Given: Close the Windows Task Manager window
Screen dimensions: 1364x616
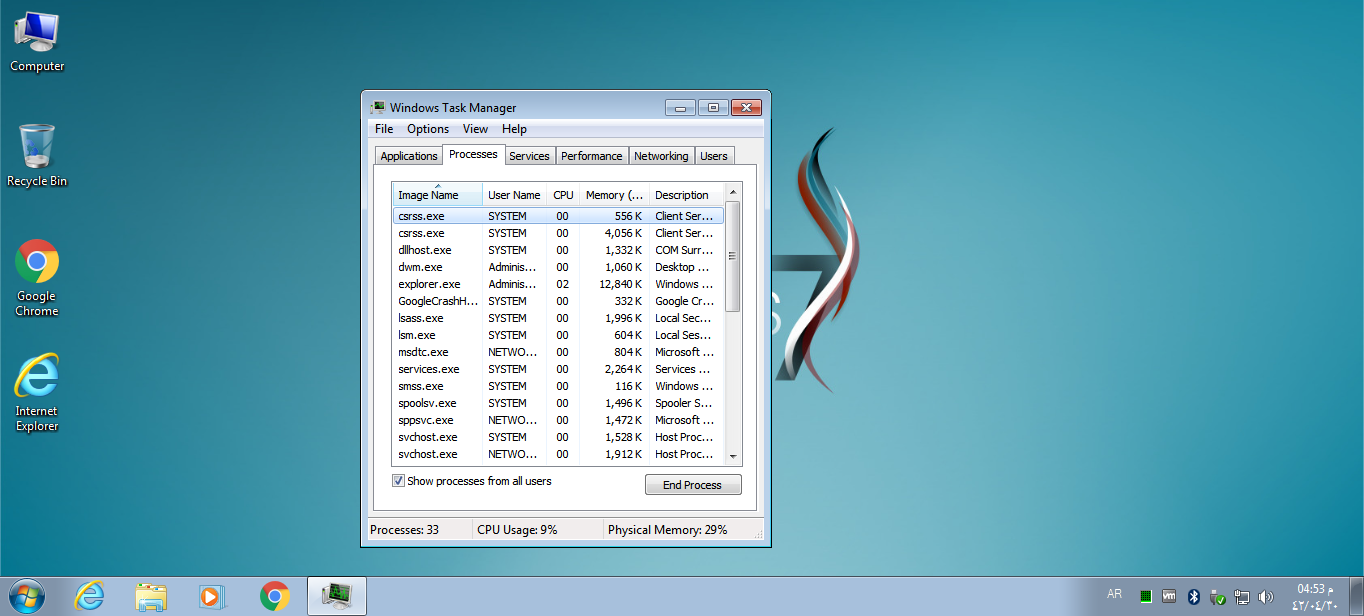Looking at the screenshot, I should (746, 107).
